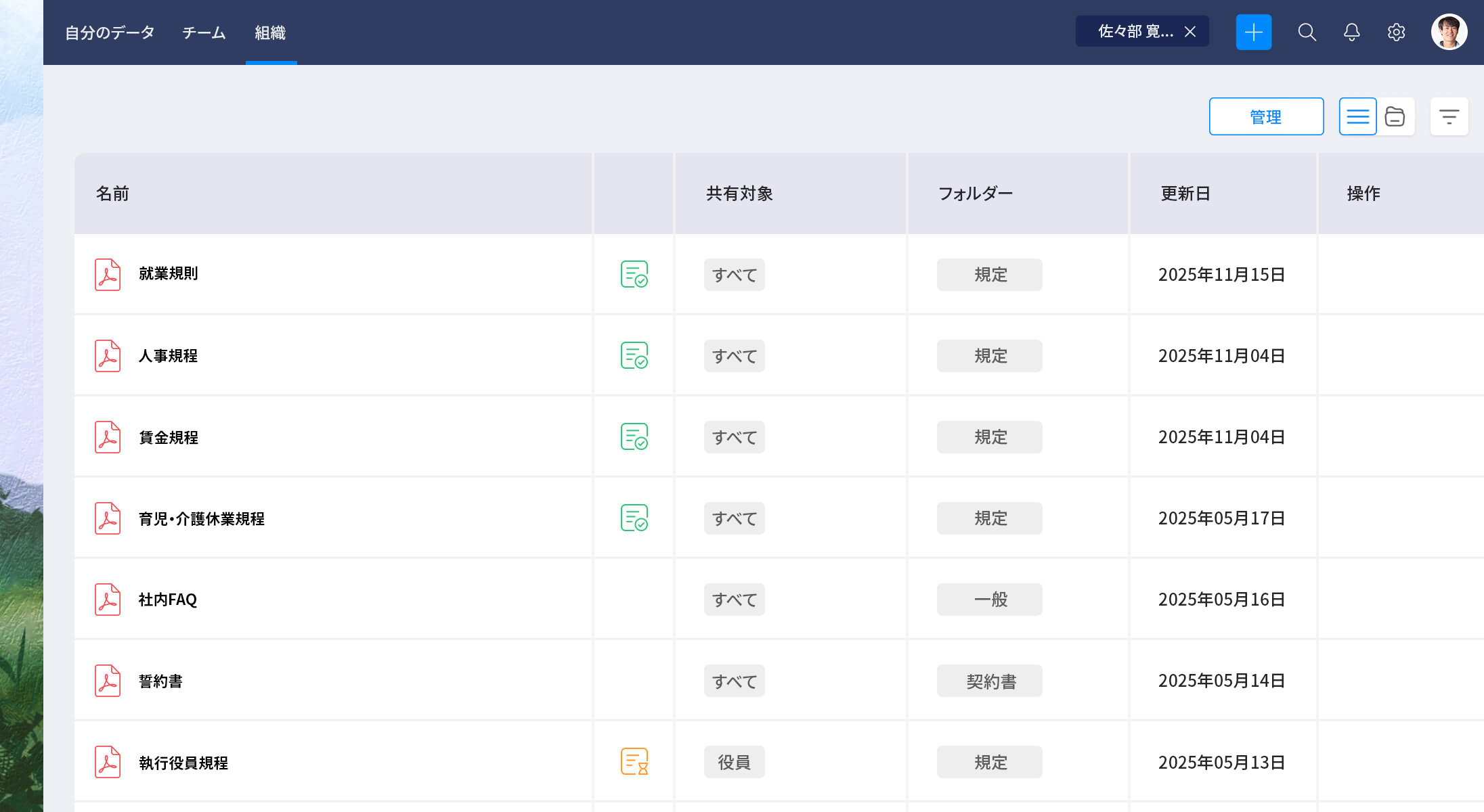Switch to folder view
This screenshot has width=1484, height=812.
(1395, 116)
